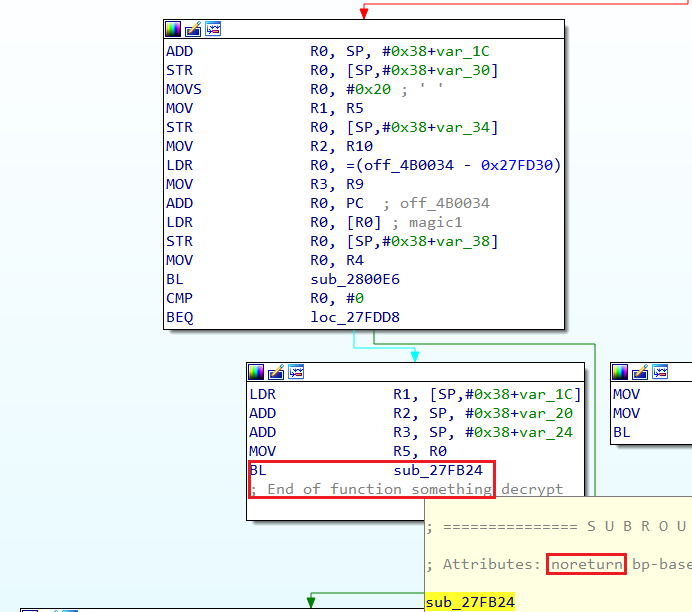The height and width of the screenshot is (612, 692).
Task: Click highlighted sub_27FB24 in tooltip
Action: [470, 602]
